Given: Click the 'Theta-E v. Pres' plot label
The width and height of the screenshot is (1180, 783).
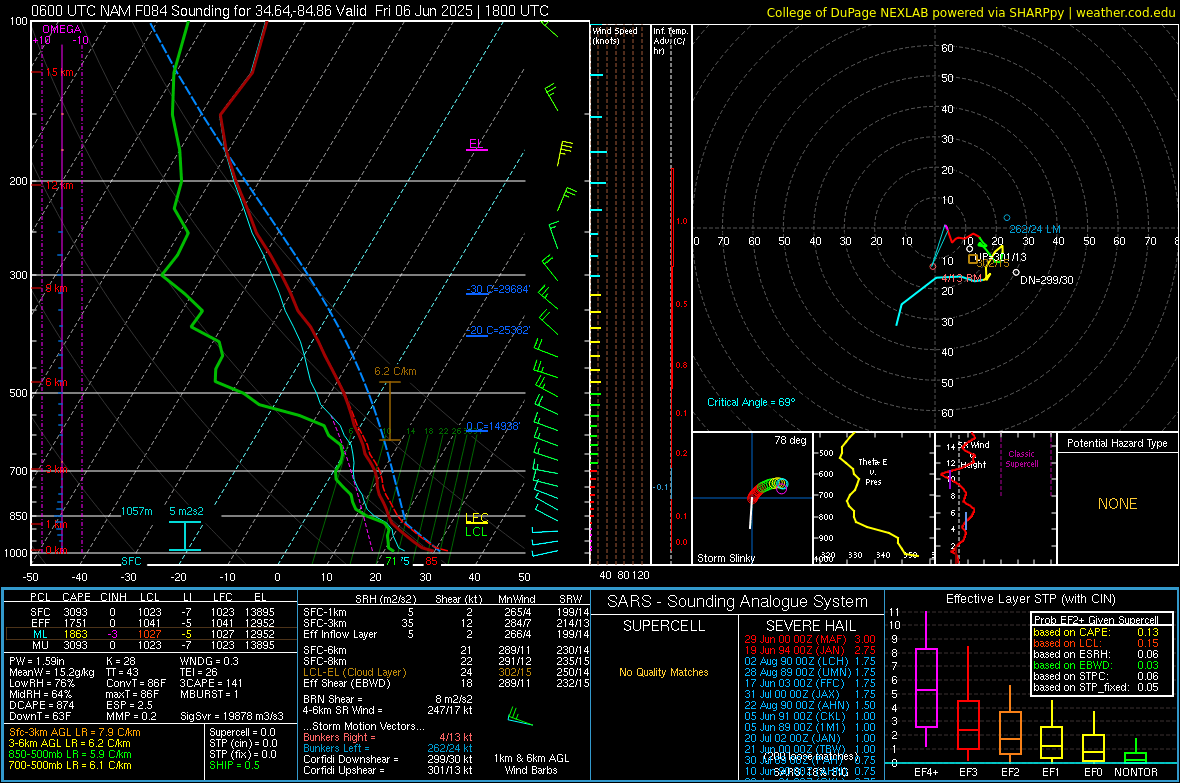Looking at the screenshot, I should (x=873, y=471).
